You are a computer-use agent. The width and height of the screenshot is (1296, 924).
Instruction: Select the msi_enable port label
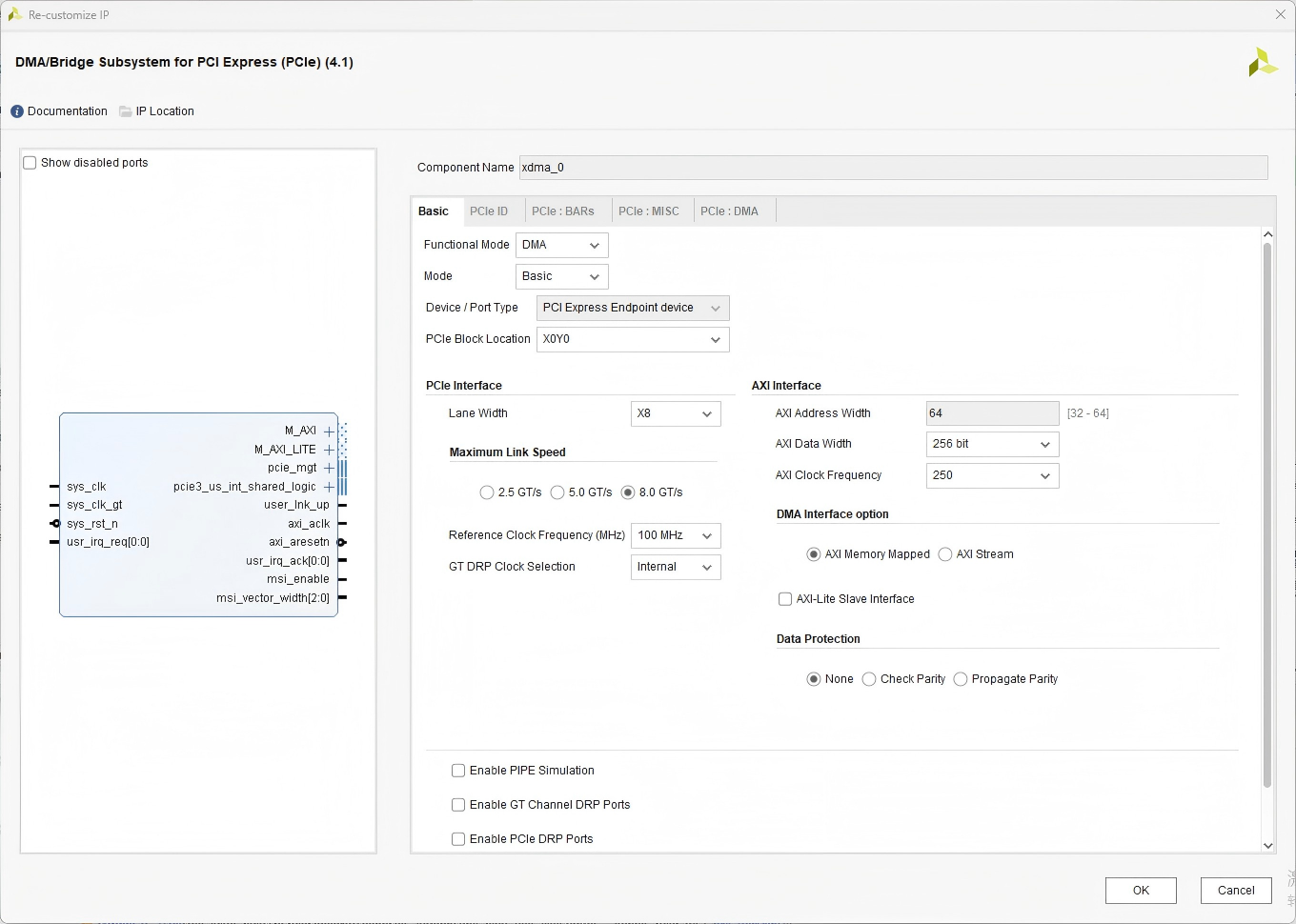[x=298, y=579]
